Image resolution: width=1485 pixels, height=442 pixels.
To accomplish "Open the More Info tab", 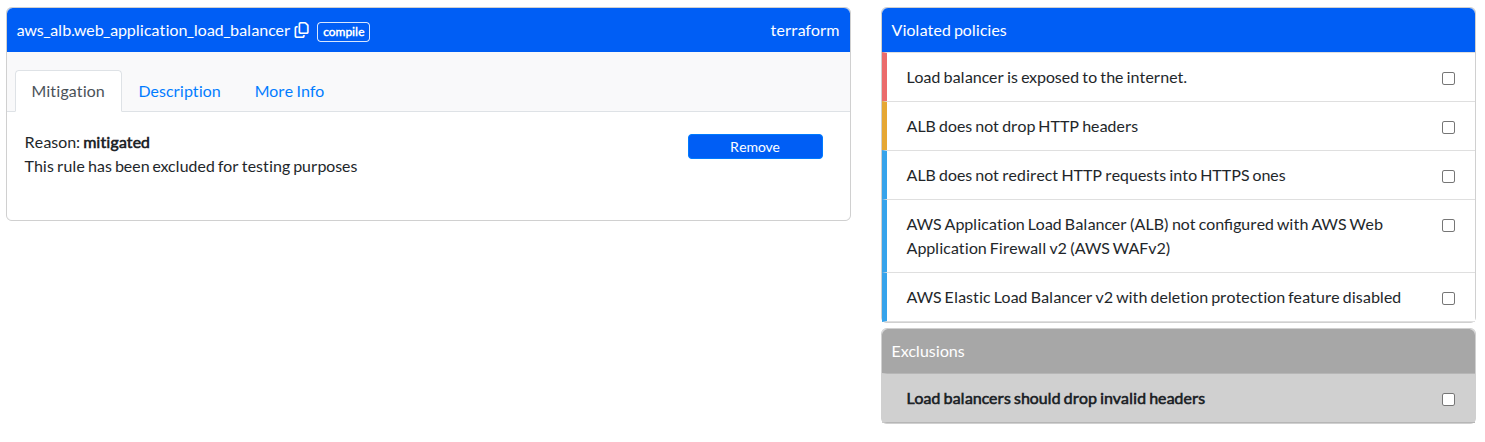I will pos(289,91).
